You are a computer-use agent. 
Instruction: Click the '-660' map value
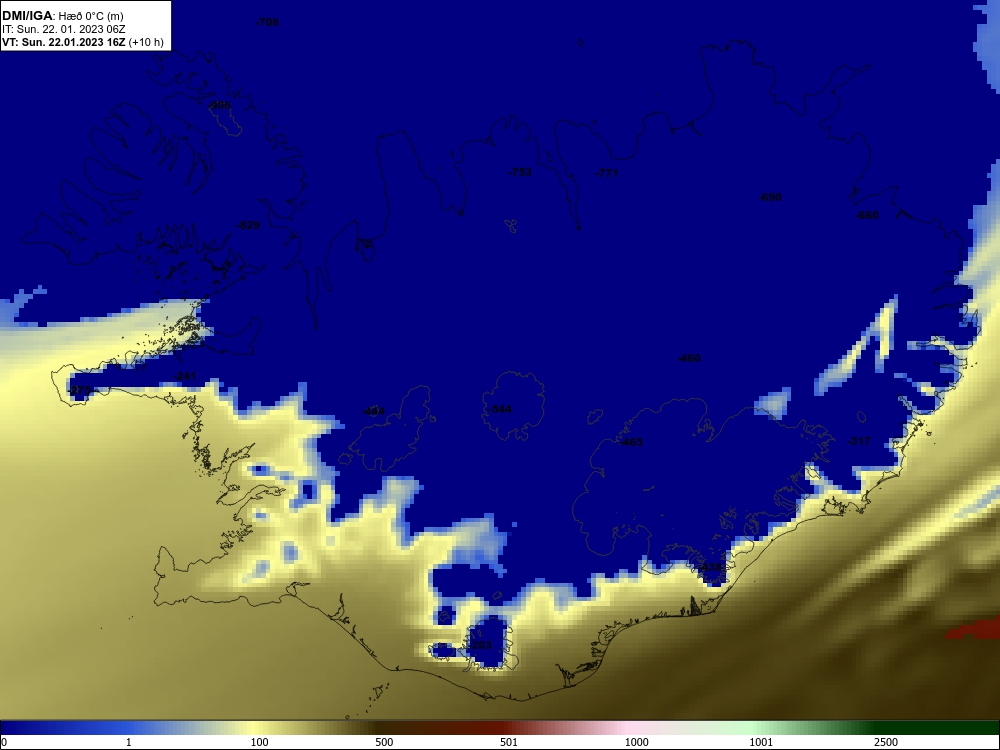(867, 216)
